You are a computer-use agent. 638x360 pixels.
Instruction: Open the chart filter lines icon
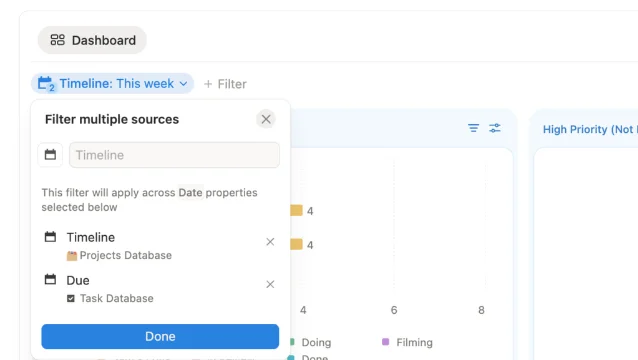[473, 128]
